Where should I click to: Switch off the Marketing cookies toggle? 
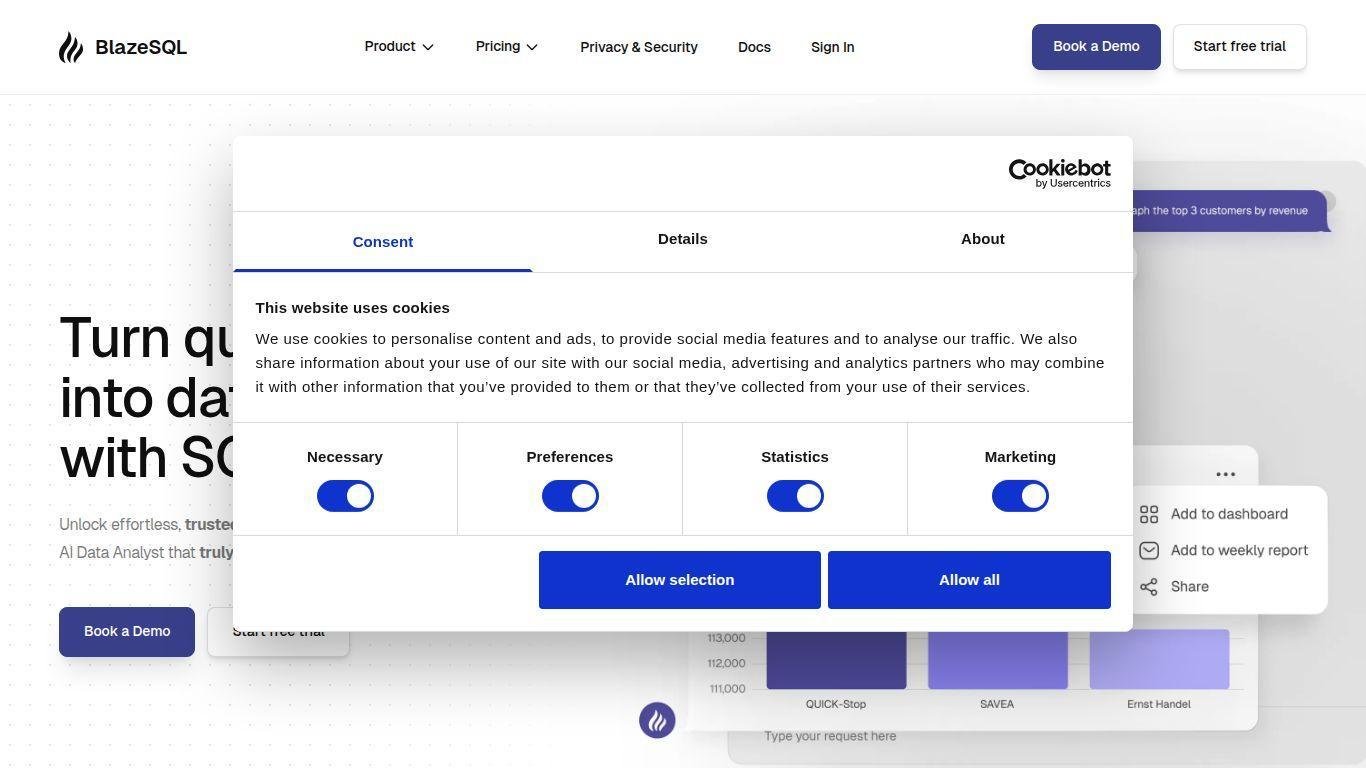coord(1020,496)
